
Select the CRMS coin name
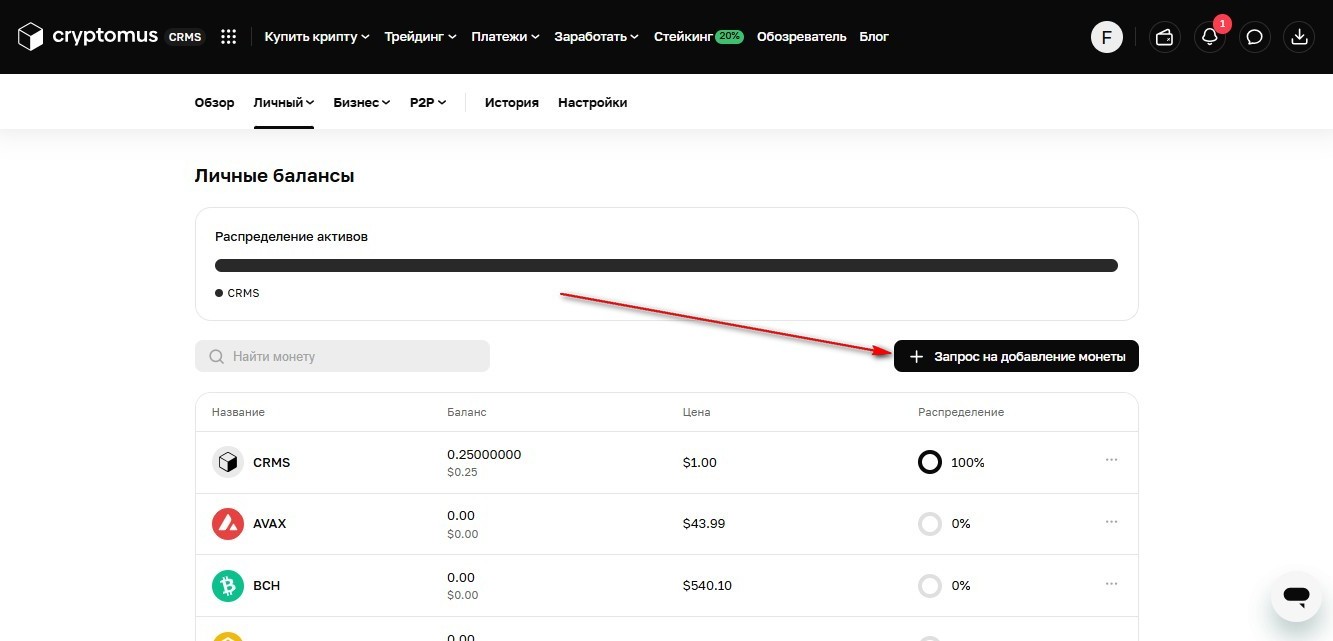(x=272, y=463)
